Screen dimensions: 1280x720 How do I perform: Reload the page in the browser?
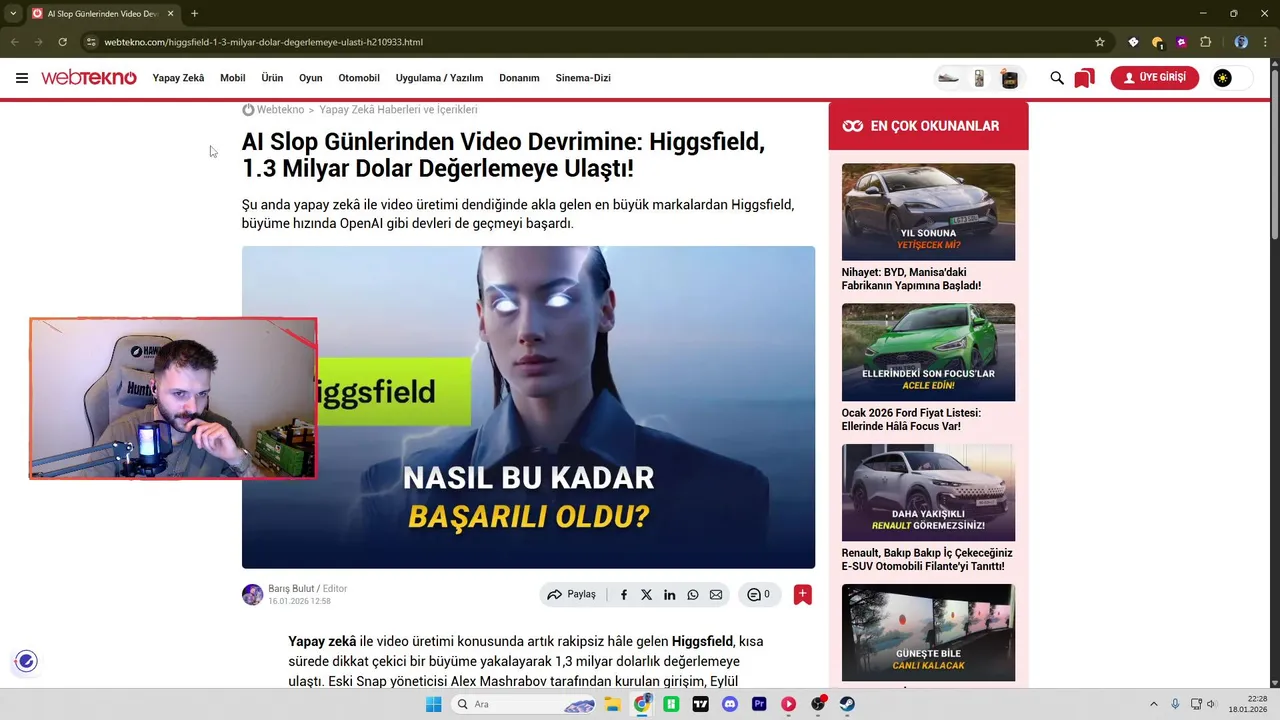coord(62,42)
